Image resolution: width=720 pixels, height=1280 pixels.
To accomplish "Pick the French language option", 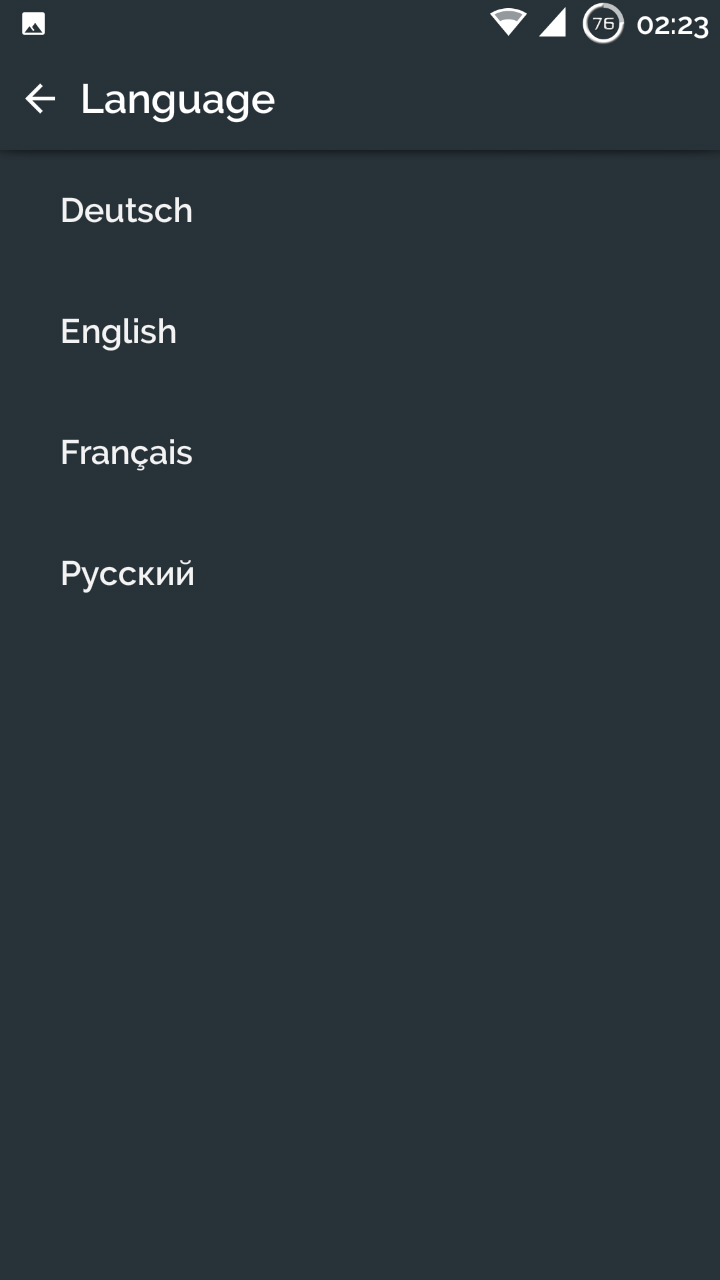I will [x=360, y=452].
